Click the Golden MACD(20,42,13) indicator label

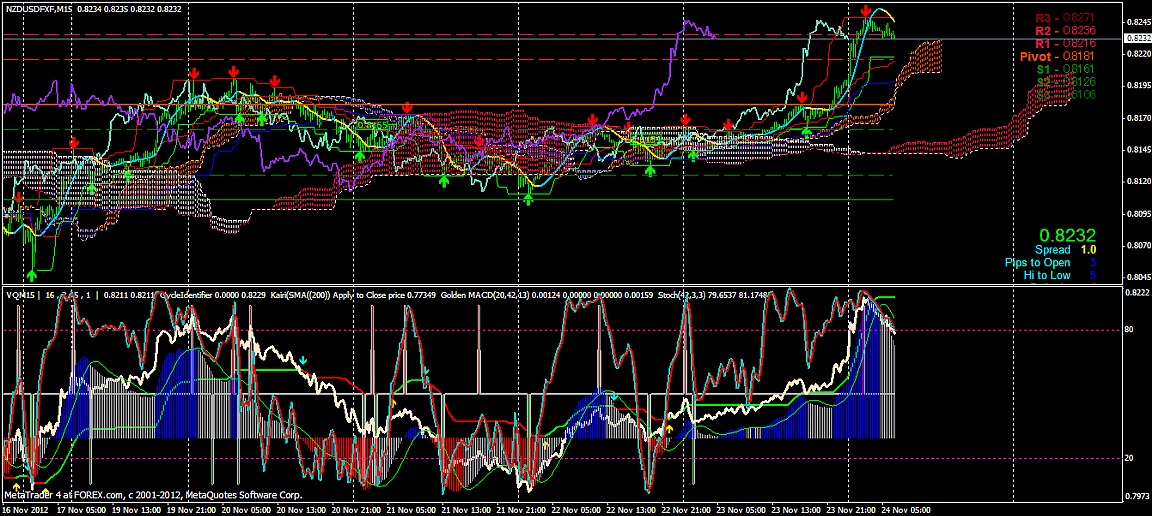coord(486,295)
